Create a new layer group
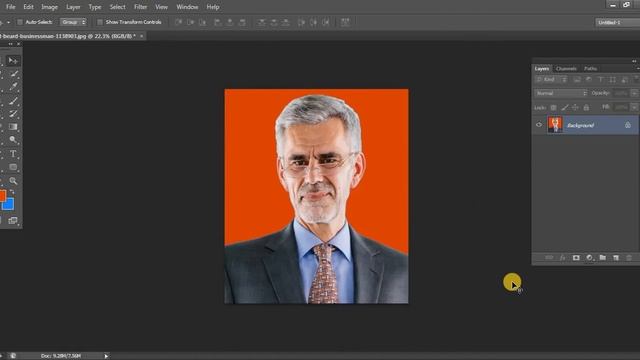 tap(602, 258)
